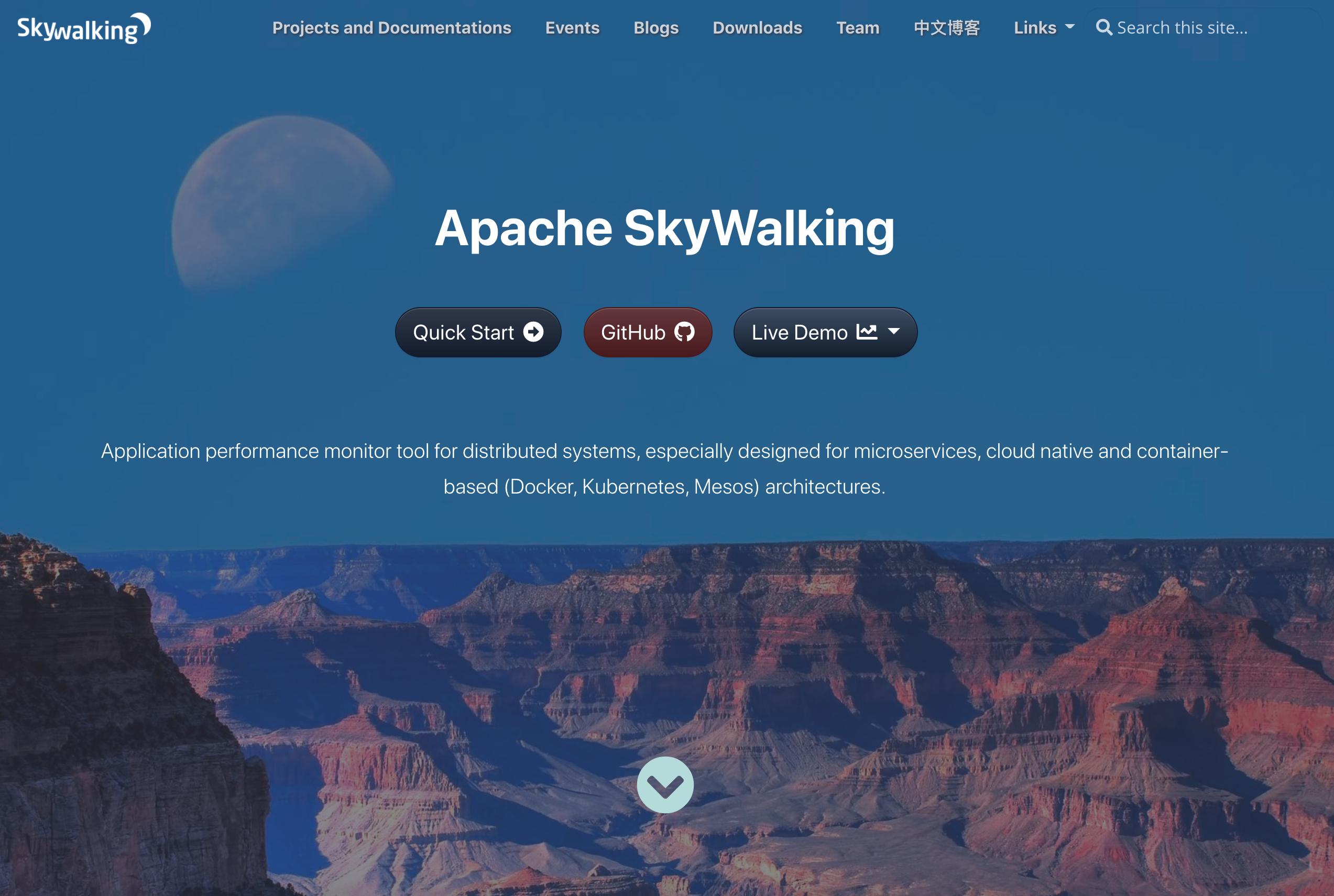Image resolution: width=1334 pixels, height=896 pixels.
Task: Navigate to Downloads
Action: pos(757,28)
